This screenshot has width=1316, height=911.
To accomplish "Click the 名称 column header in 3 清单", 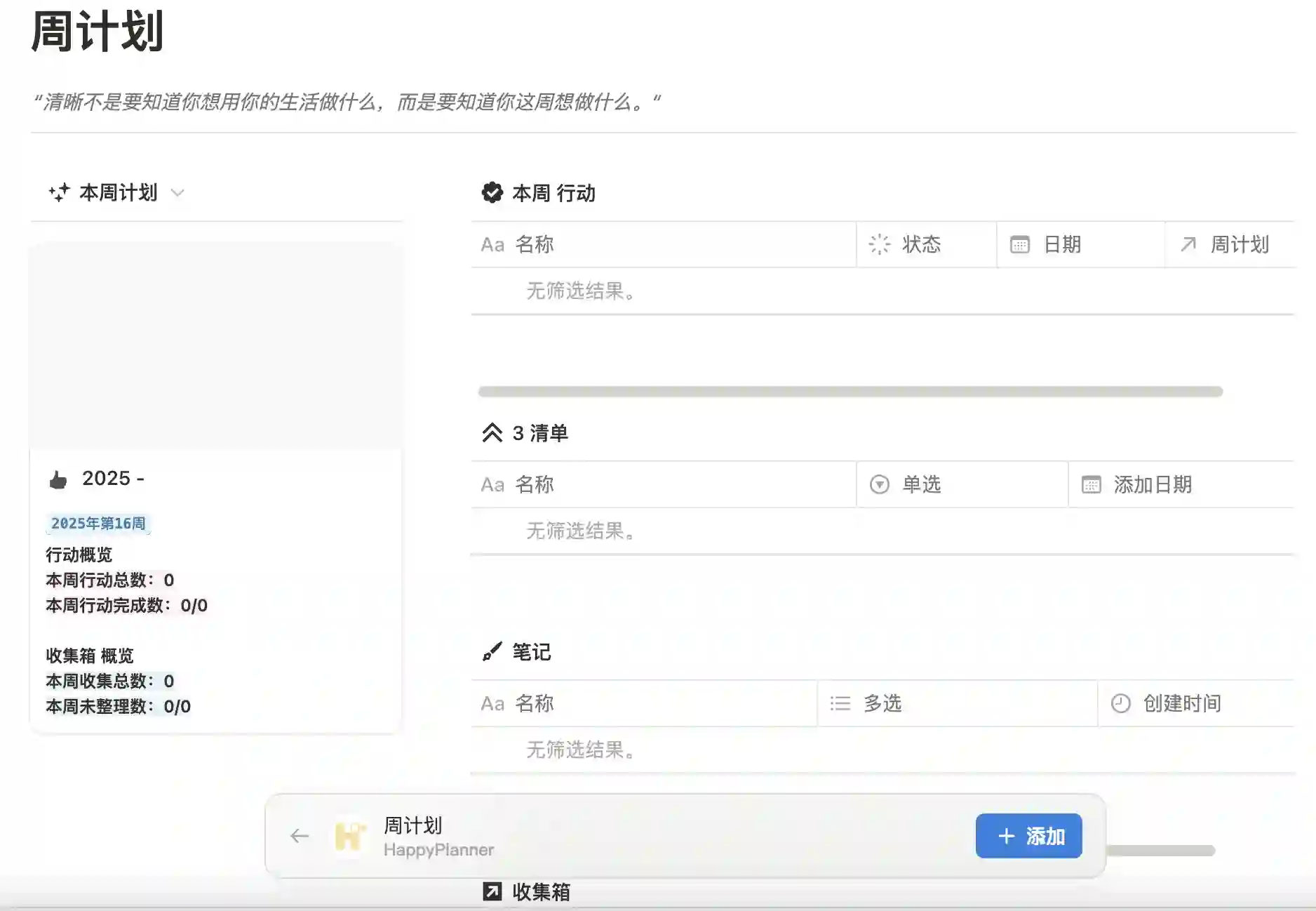I will 664,484.
